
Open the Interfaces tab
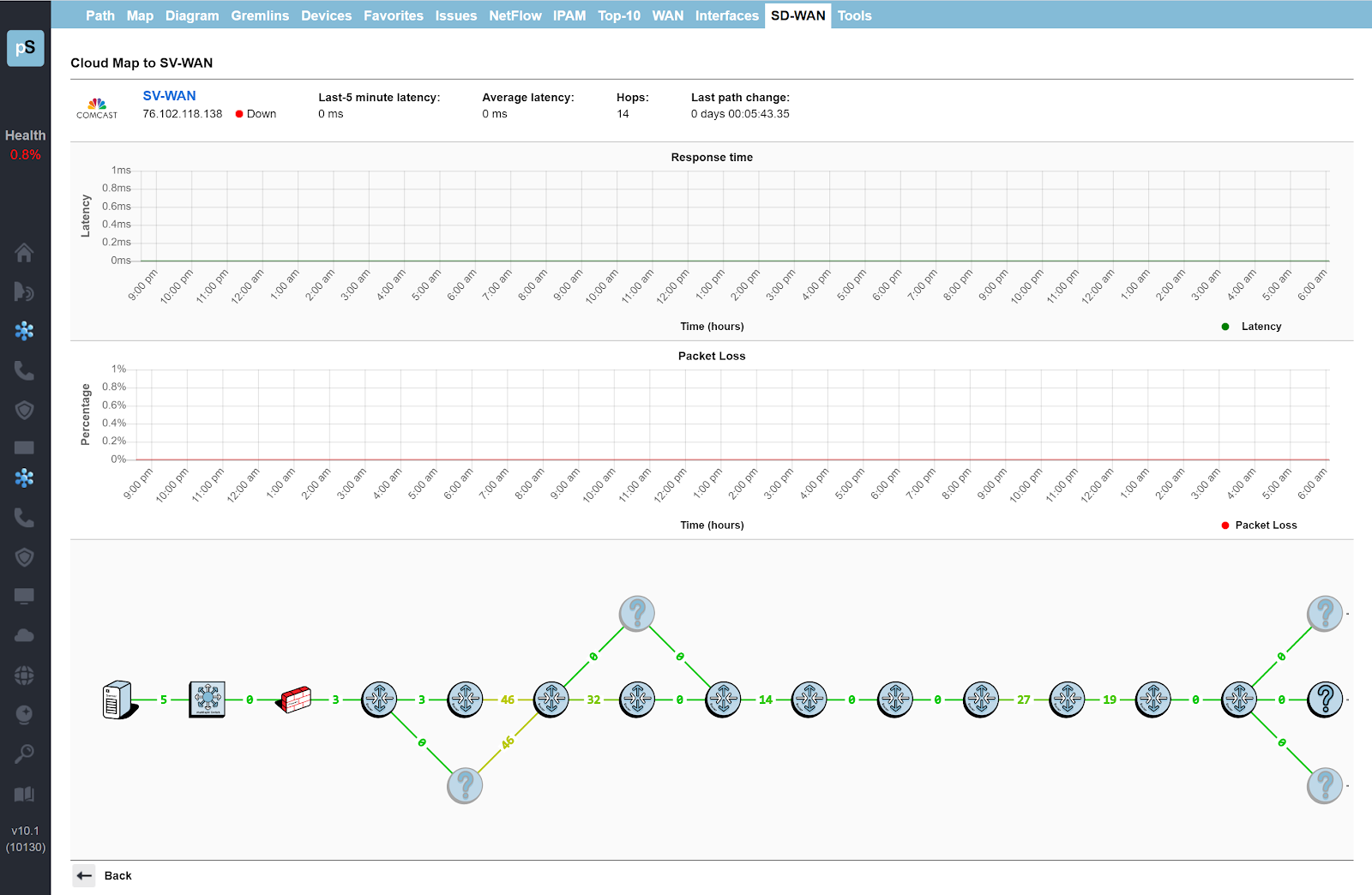(x=726, y=15)
